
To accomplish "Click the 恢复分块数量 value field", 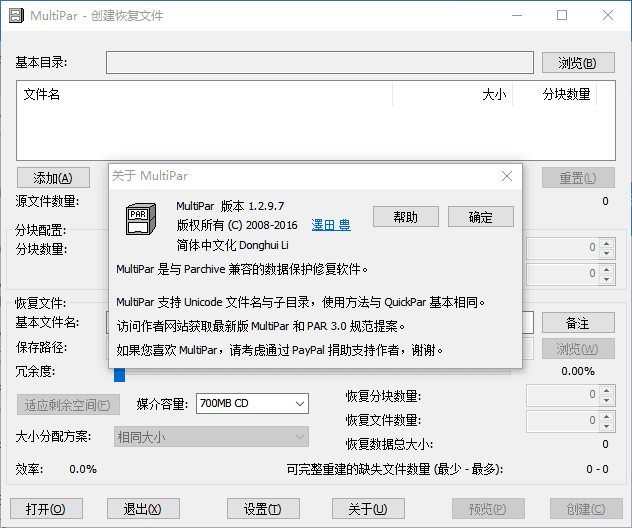I will click(563, 395).
